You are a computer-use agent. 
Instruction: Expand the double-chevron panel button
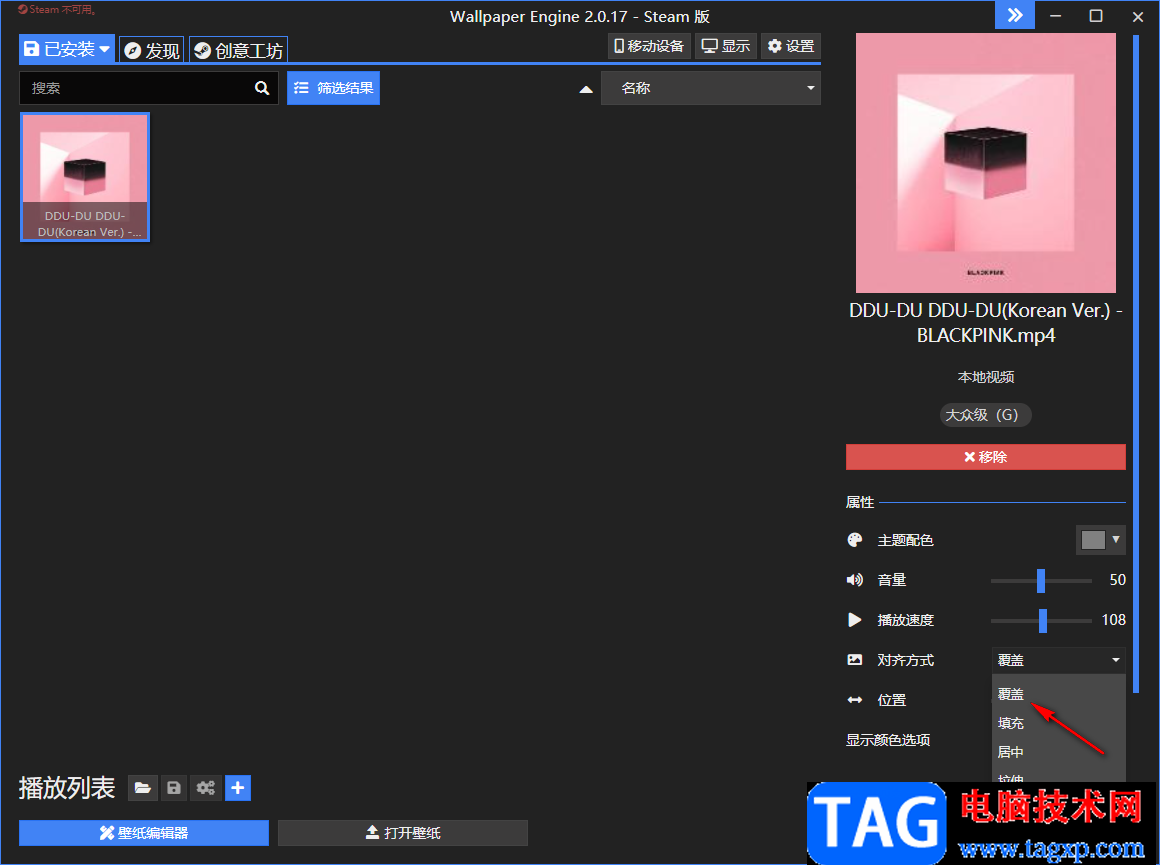(x=1015, y=15)
